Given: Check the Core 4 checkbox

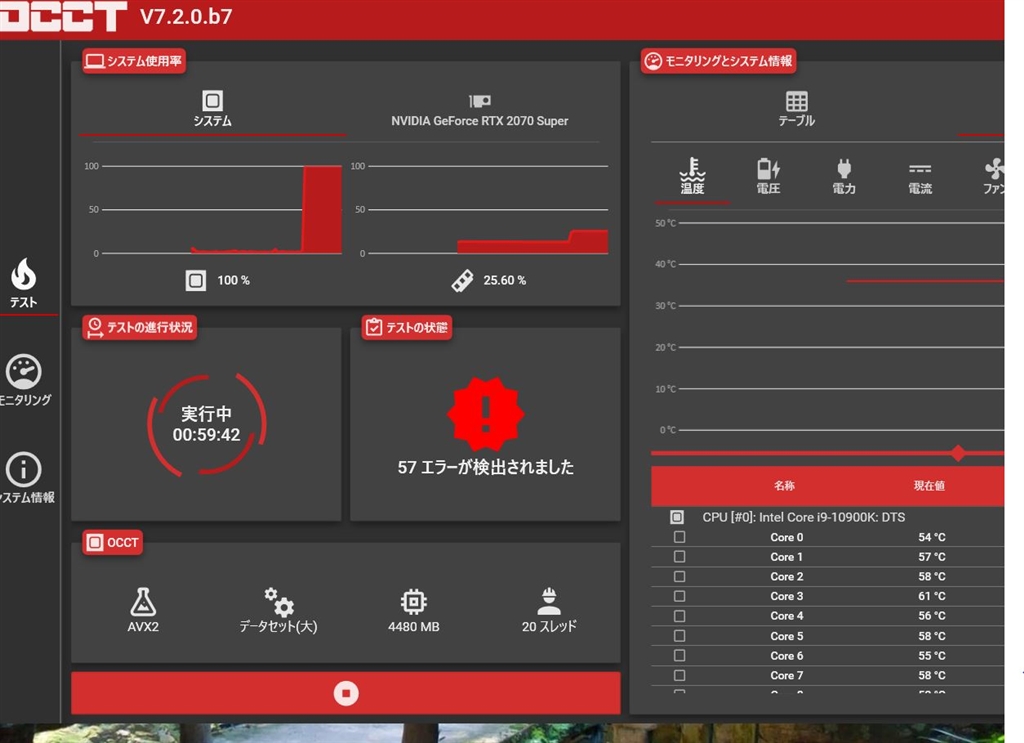Looking at the screenshot, I should [680, 616].
